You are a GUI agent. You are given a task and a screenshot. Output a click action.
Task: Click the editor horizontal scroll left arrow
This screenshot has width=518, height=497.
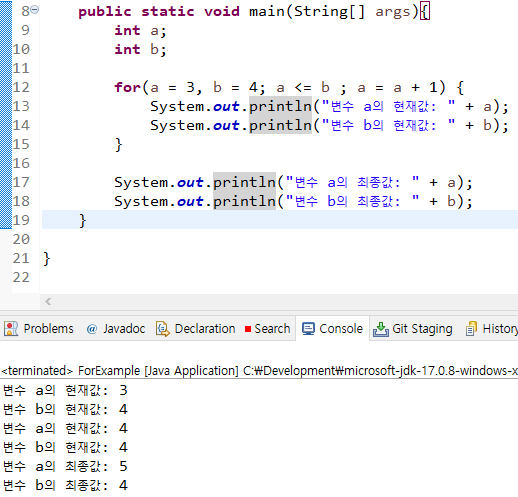[48, 302]
